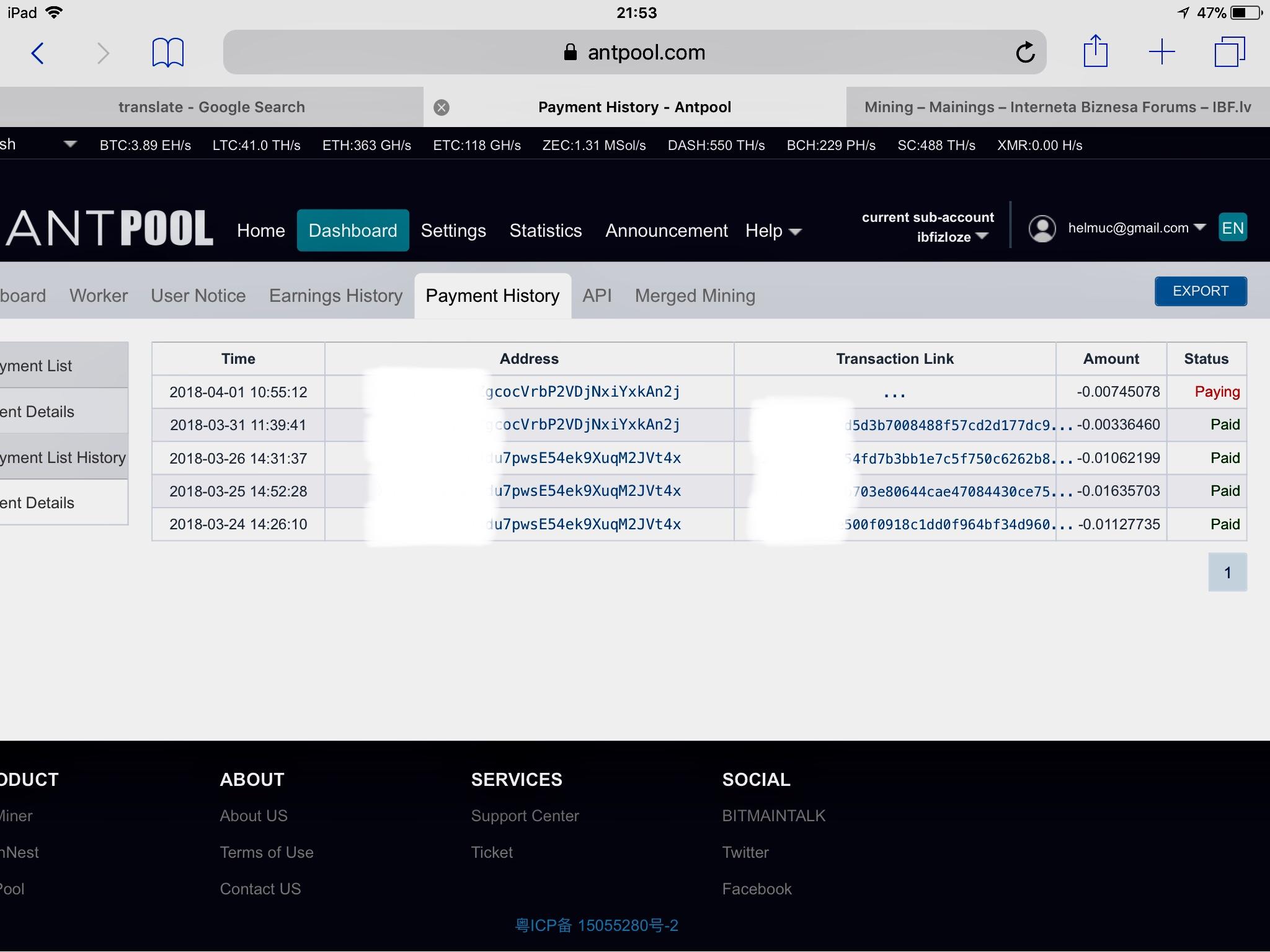Go to page 1 in pagination
This screenshot has height=952, width=1270.
point(1227,572)
